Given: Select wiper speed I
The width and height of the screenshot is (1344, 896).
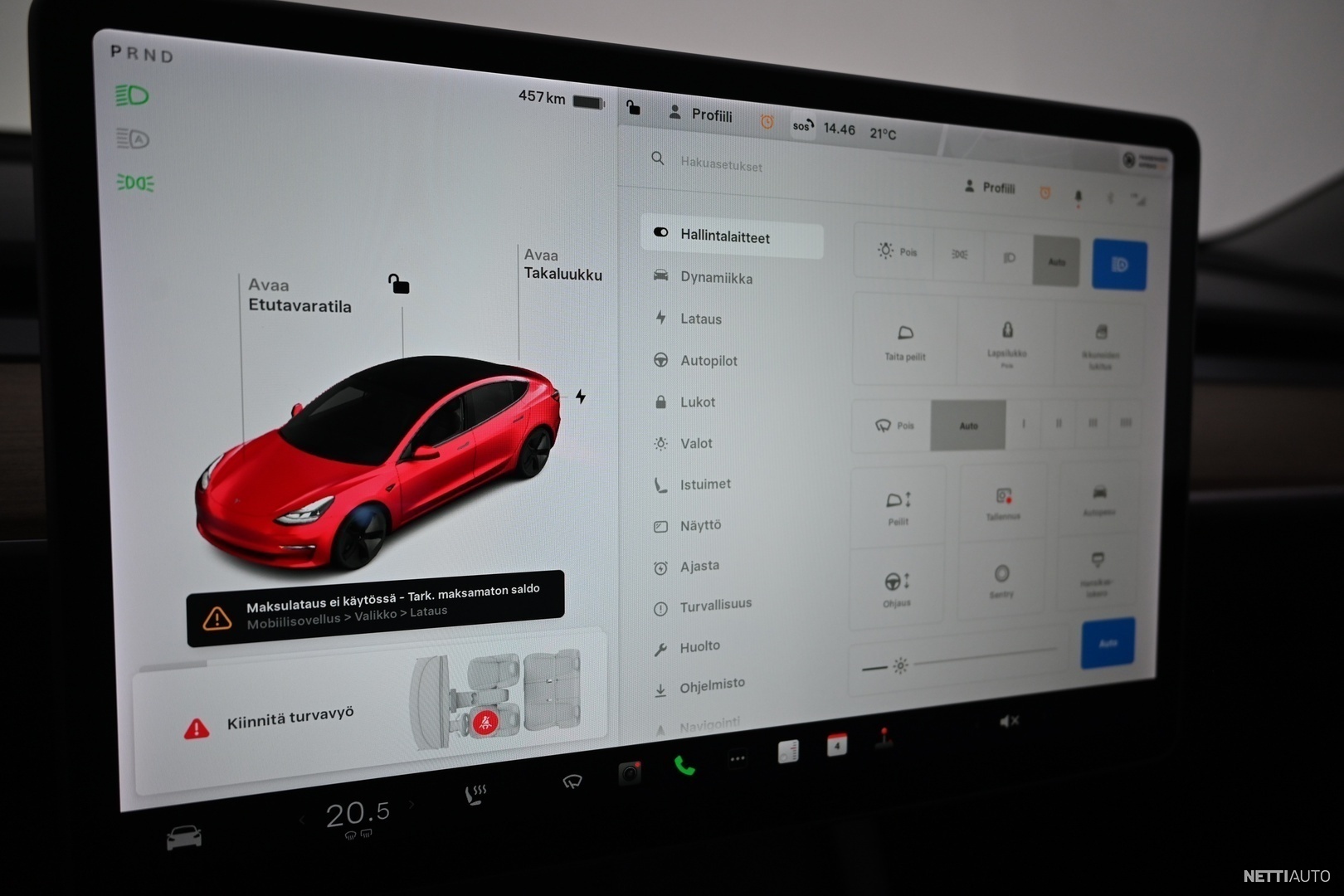Looking at the screenshot, I should click(1023, 424).
